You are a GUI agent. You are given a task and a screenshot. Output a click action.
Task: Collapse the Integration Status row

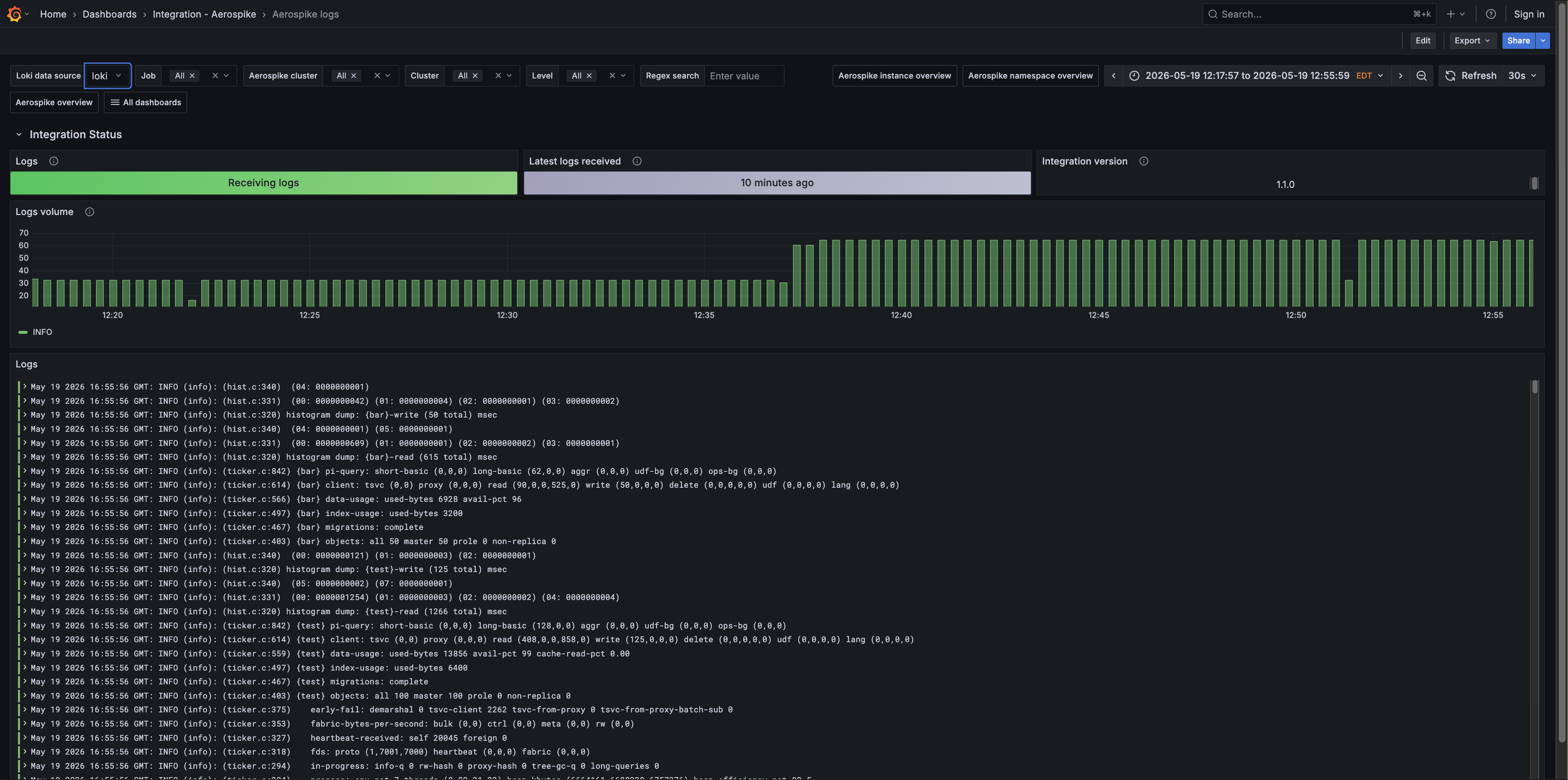tap(19, 134)
